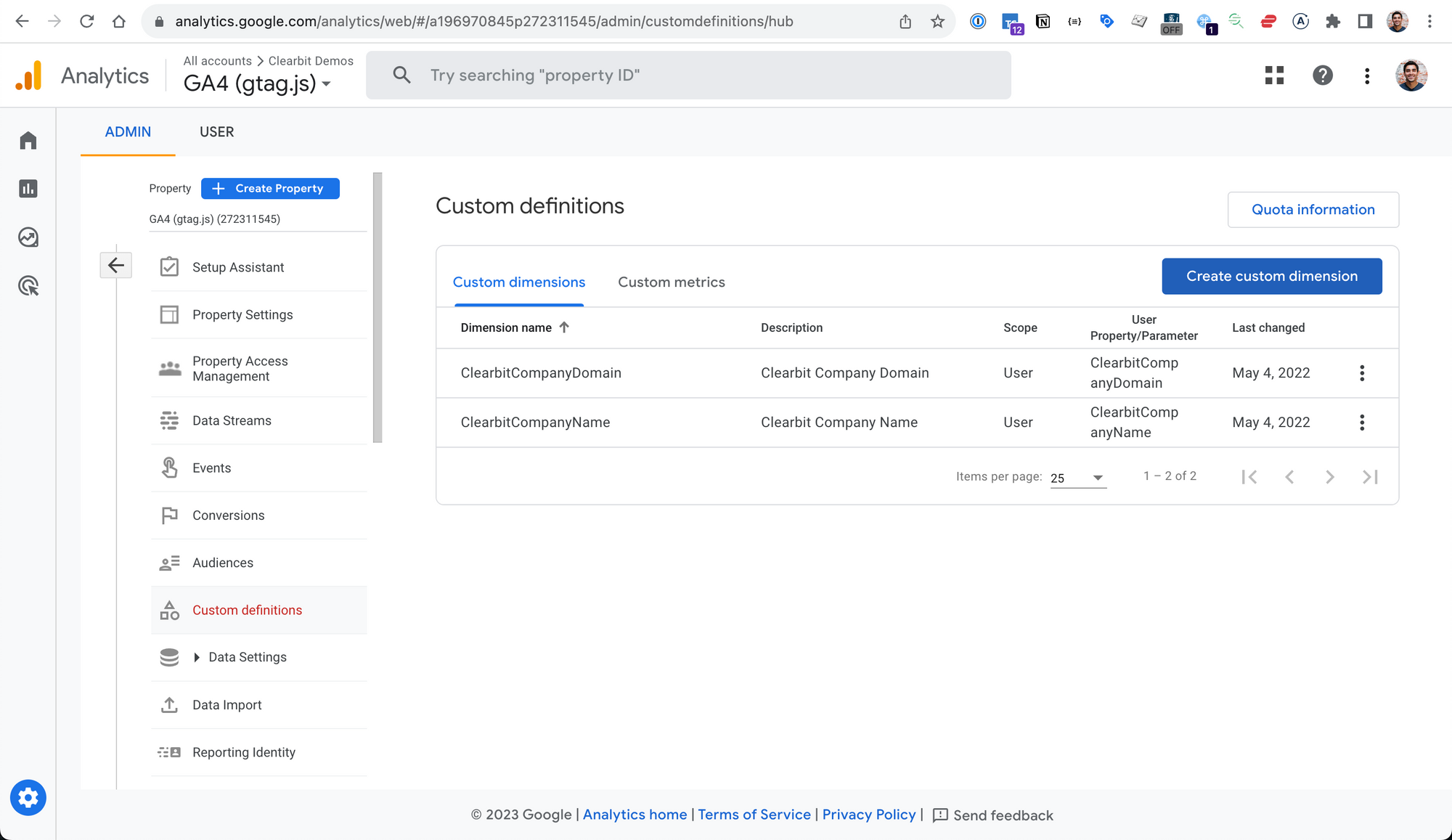Go to last page of table

(1370, 477)
